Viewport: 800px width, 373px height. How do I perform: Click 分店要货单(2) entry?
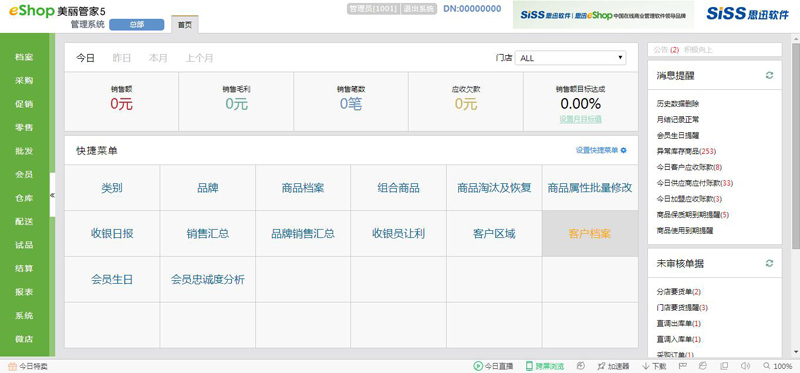(679, 292)
